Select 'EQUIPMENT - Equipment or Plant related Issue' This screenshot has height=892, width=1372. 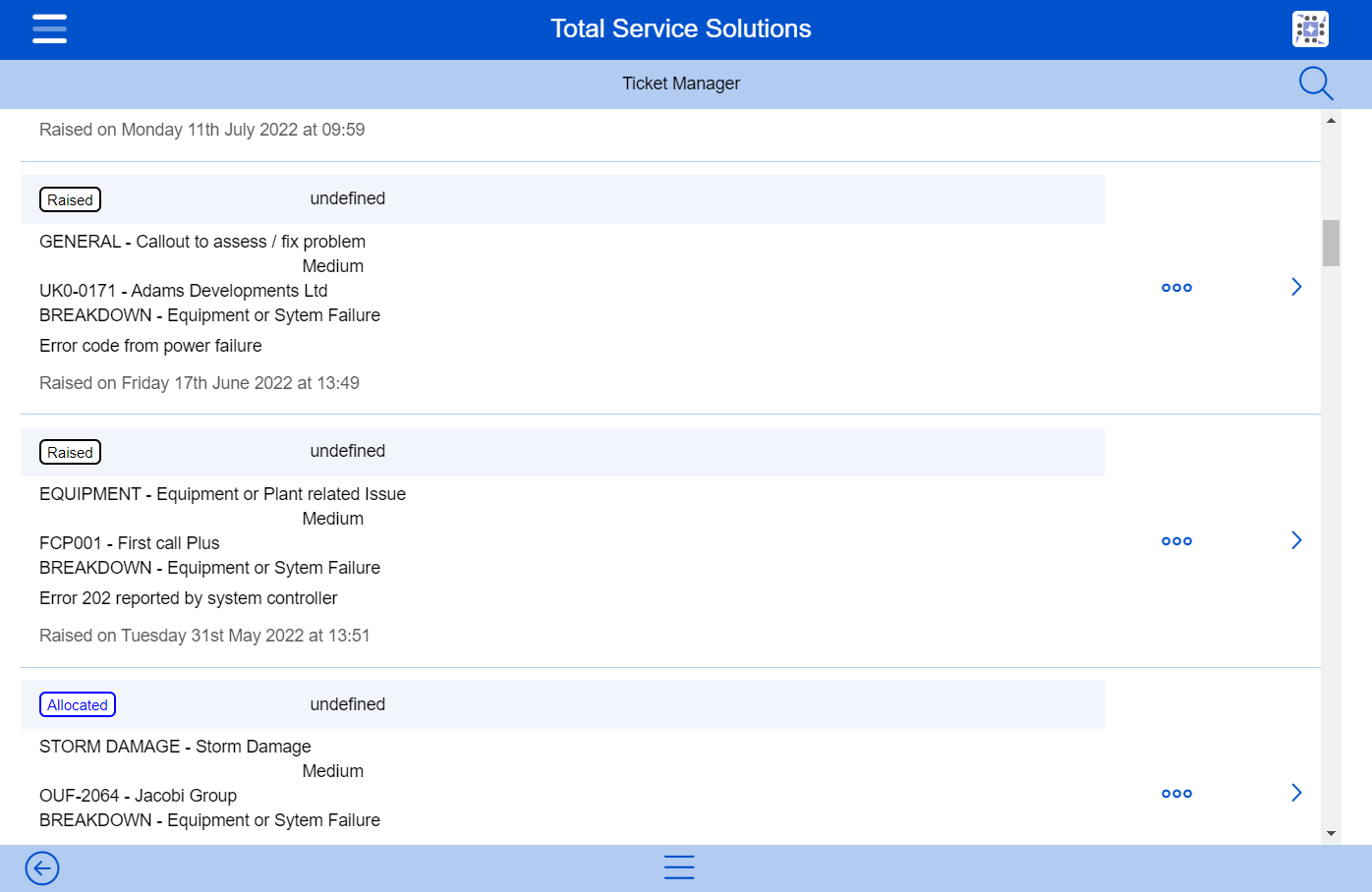click(x=222, y=494)
